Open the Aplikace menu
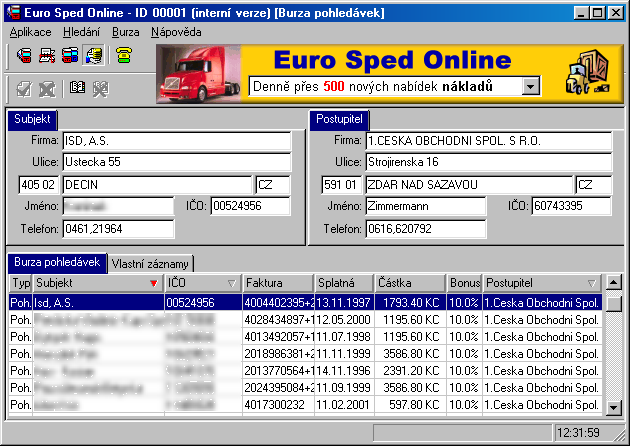The height and width of the screenshot is (446, 630). click(31, 32)
